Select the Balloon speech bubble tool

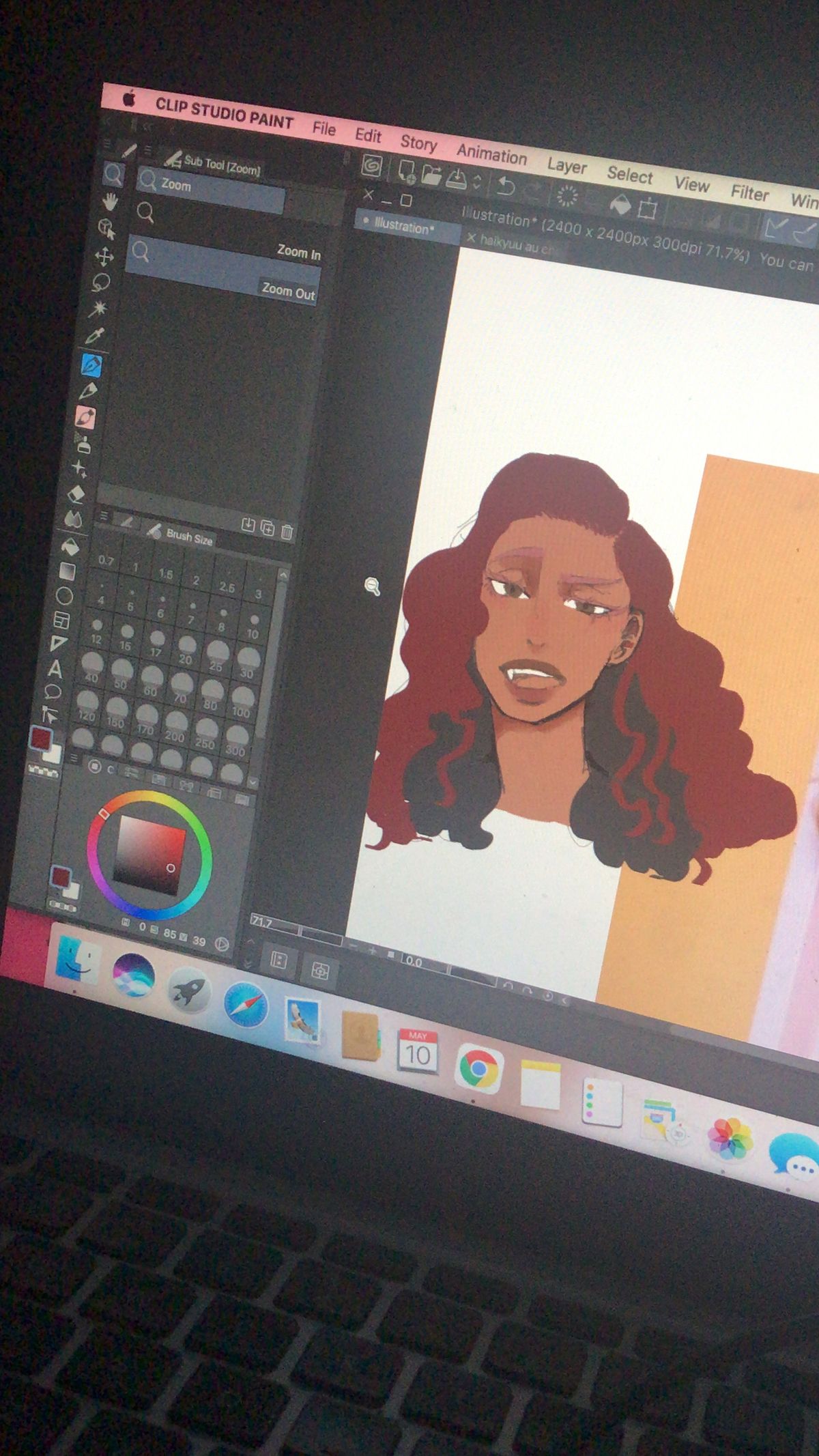pyautogui.click(x=53, y=691)
